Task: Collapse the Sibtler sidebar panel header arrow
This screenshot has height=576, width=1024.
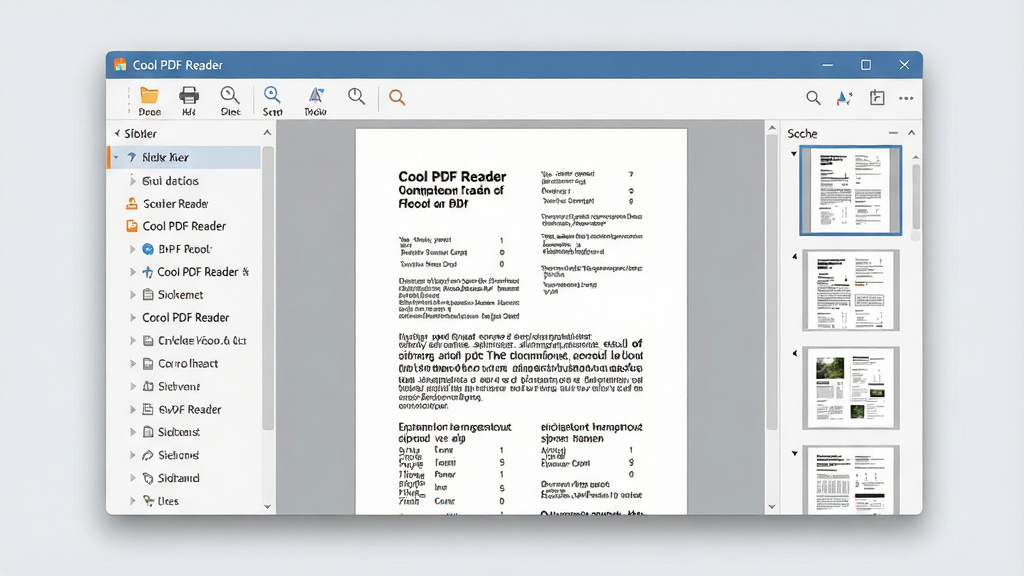Action: click(x=117, y=133)
